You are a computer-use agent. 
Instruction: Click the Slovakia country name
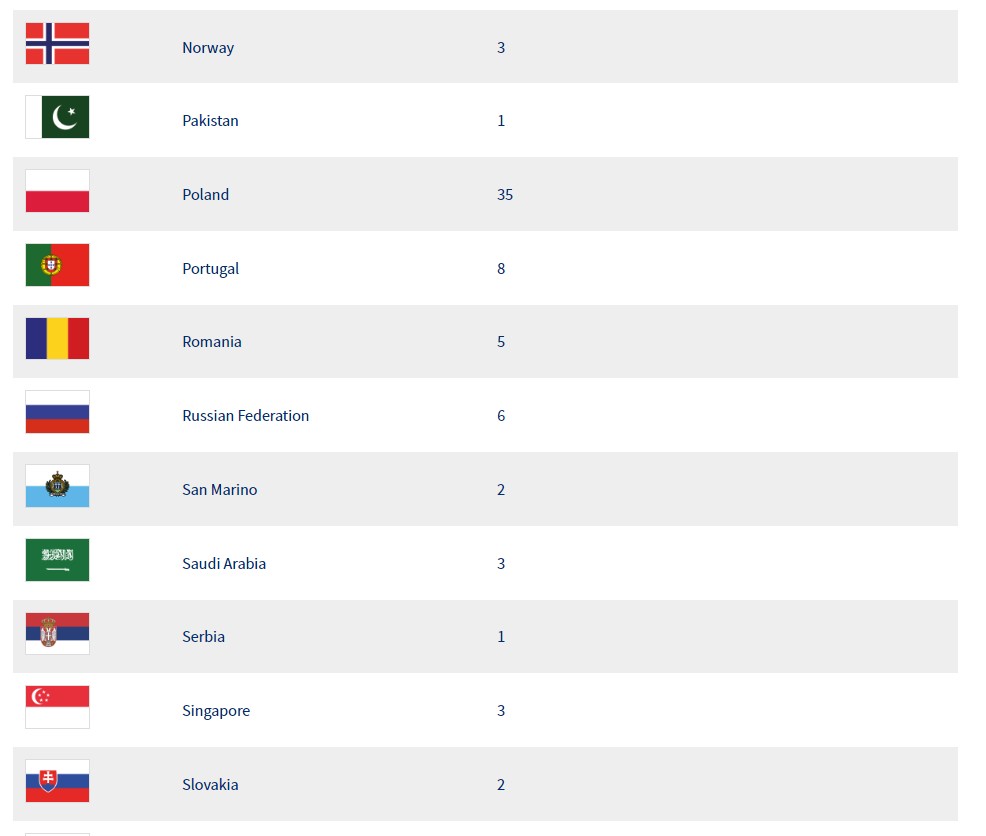pos(210,784)
